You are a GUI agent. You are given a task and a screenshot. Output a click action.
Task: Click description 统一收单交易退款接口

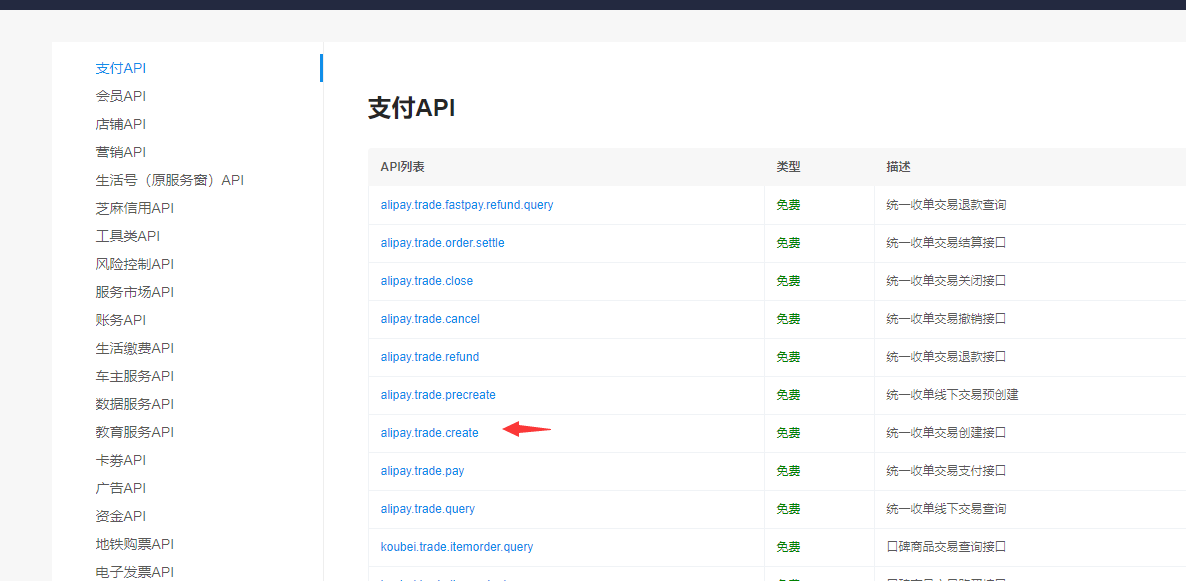pos(946,356)
